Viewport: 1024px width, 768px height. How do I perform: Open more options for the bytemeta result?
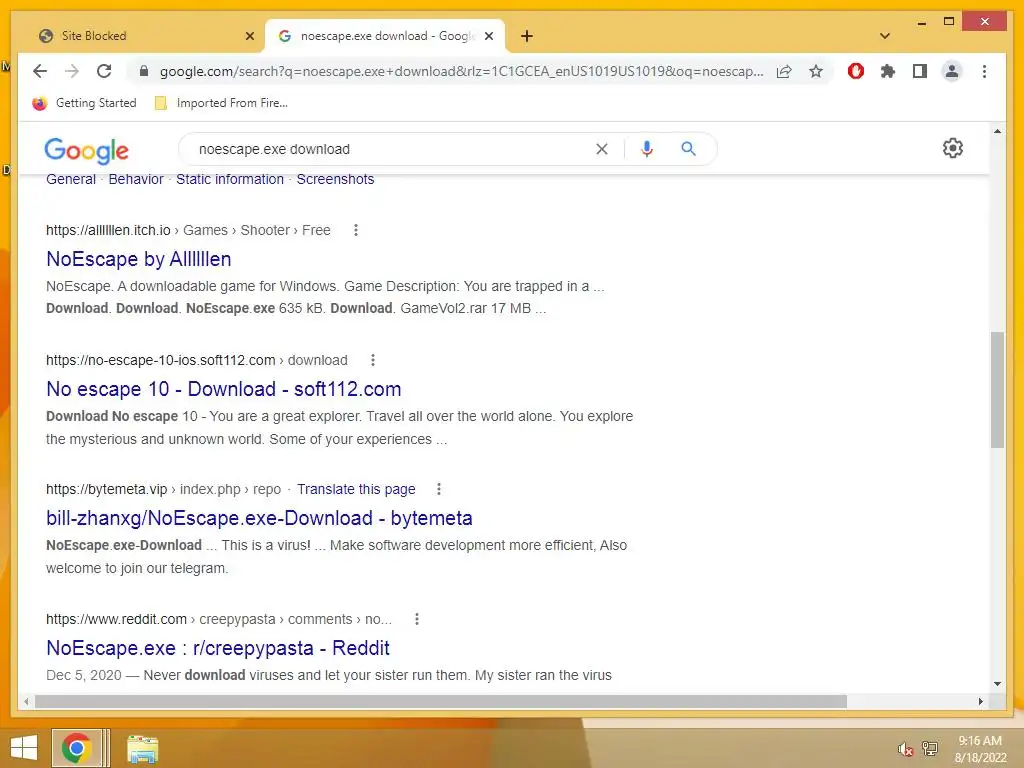tap(439, 489)
